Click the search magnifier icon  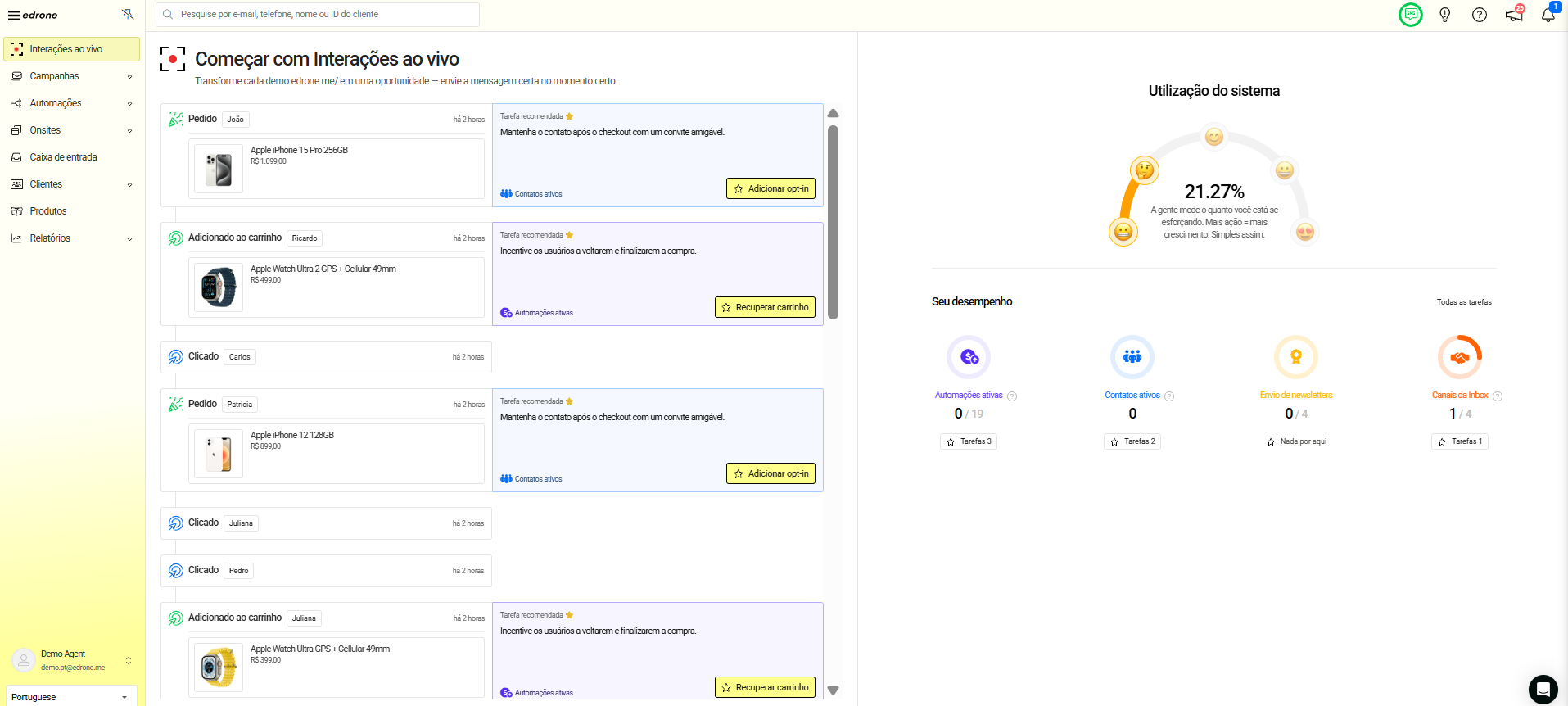pos(168,14)
